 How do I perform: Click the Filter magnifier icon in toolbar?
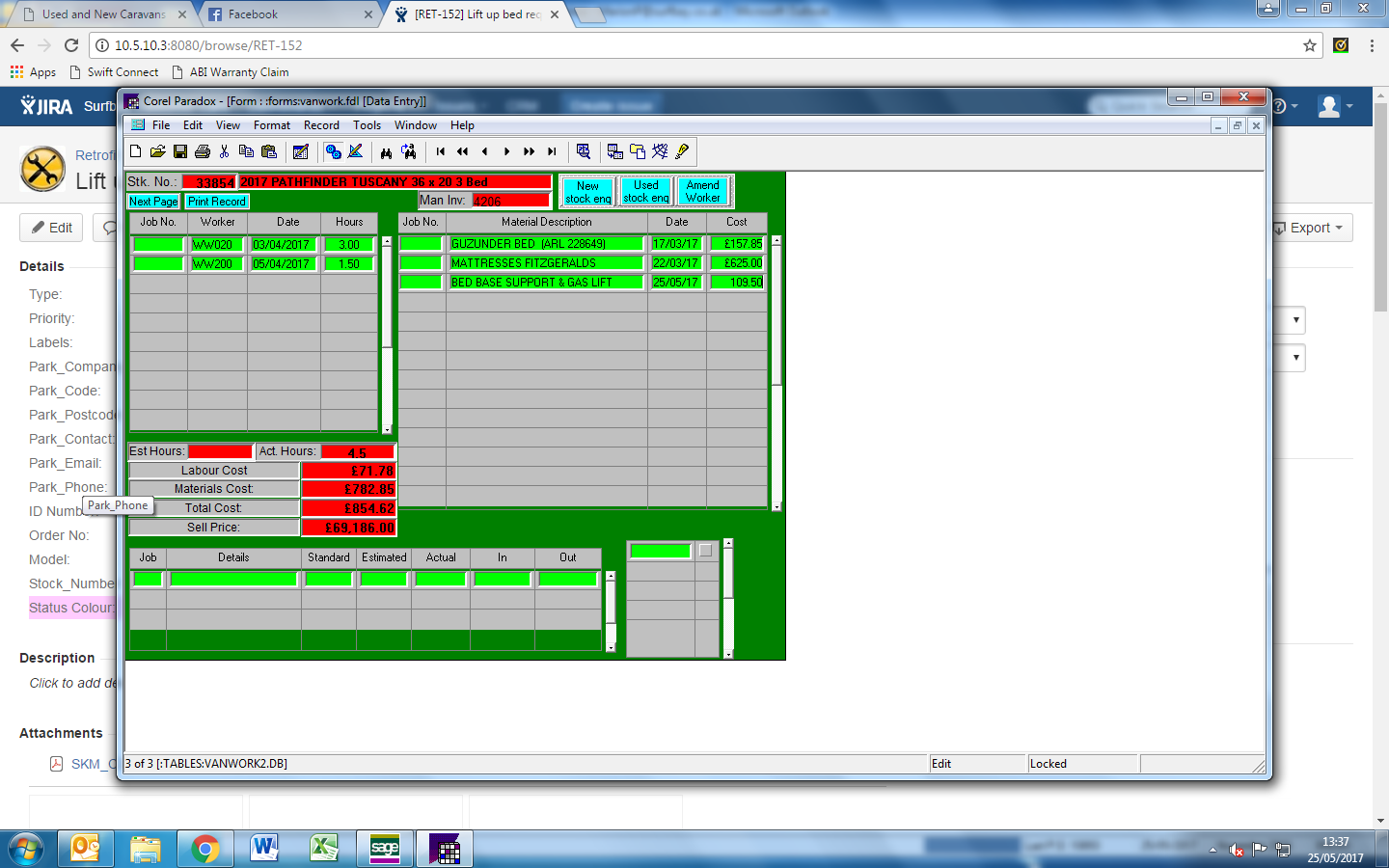(x=584, y=151)
